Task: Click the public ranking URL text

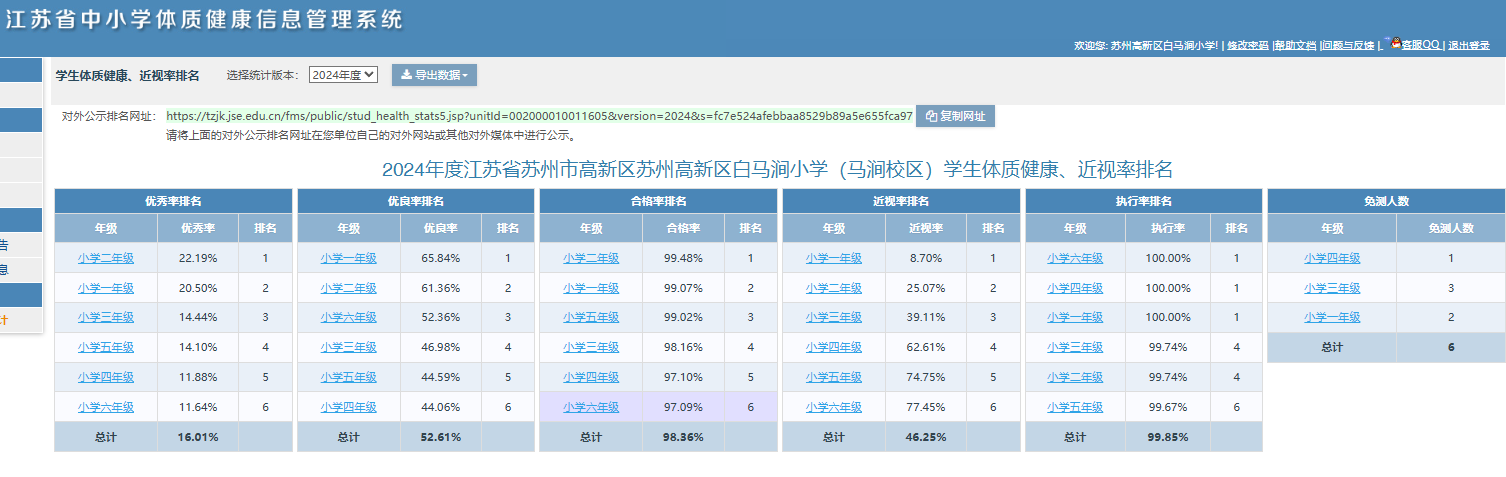Action: [539, 116]
